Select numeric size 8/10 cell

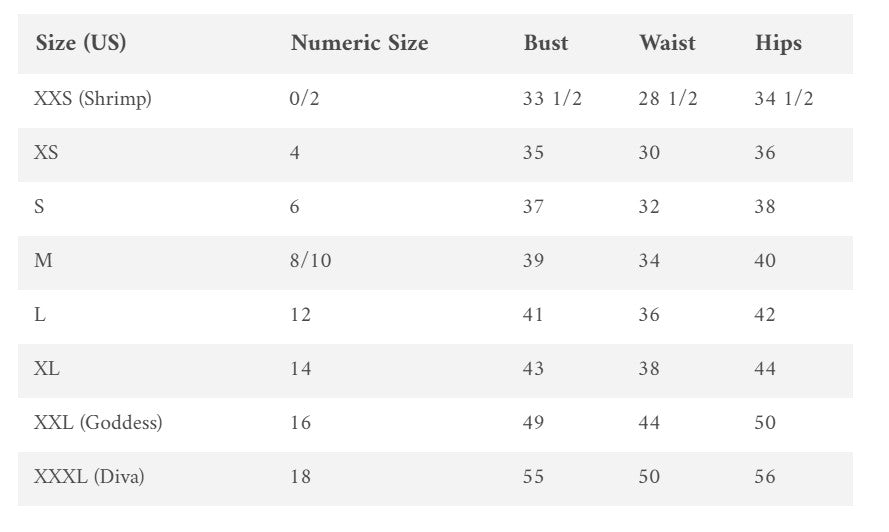tap(310, 261)
